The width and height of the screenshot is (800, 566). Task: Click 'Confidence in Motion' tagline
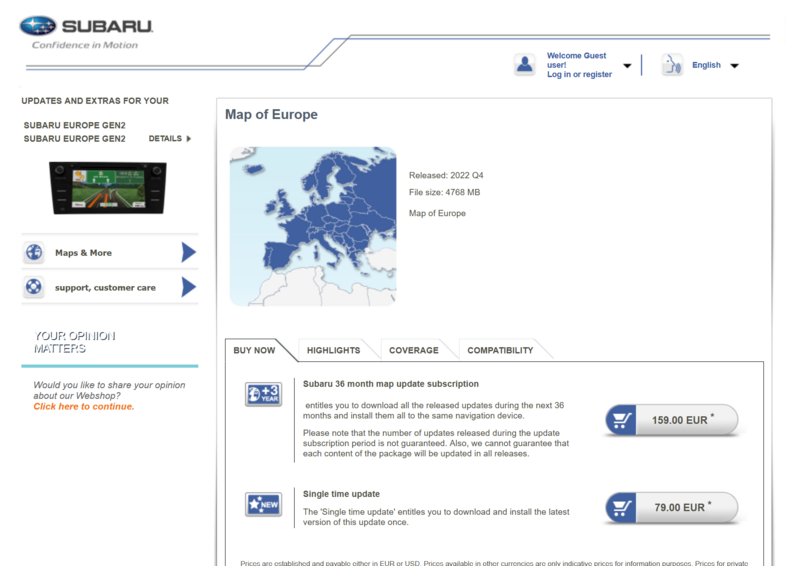pyautogui.click(x=85, y=45)
